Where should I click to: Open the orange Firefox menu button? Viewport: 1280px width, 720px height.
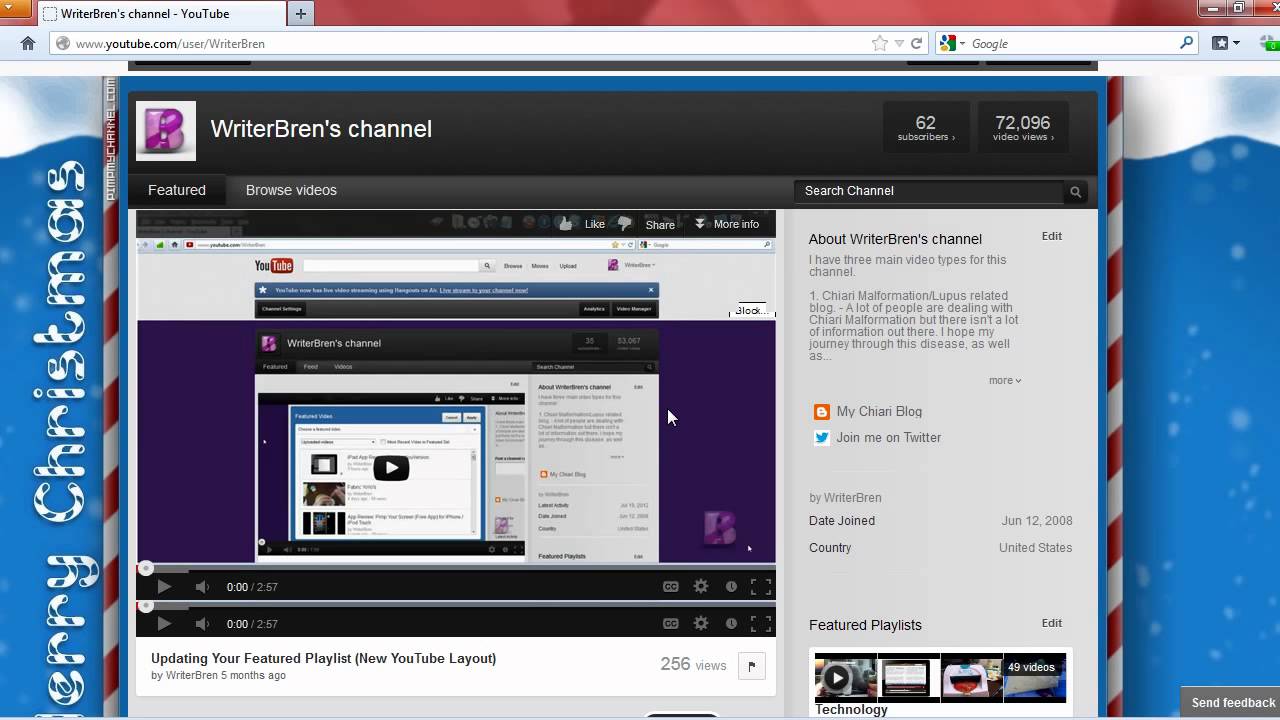(x=16, y=9)
